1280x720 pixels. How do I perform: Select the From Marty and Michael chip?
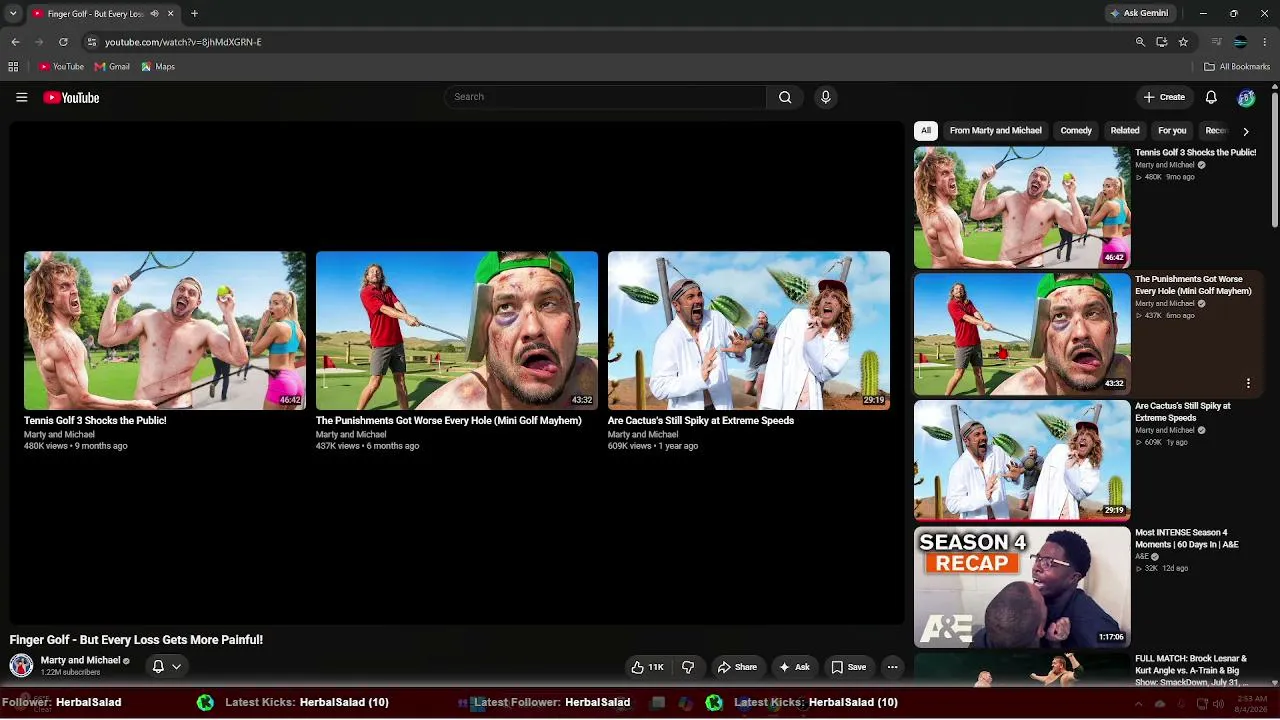tap(995, 131)
